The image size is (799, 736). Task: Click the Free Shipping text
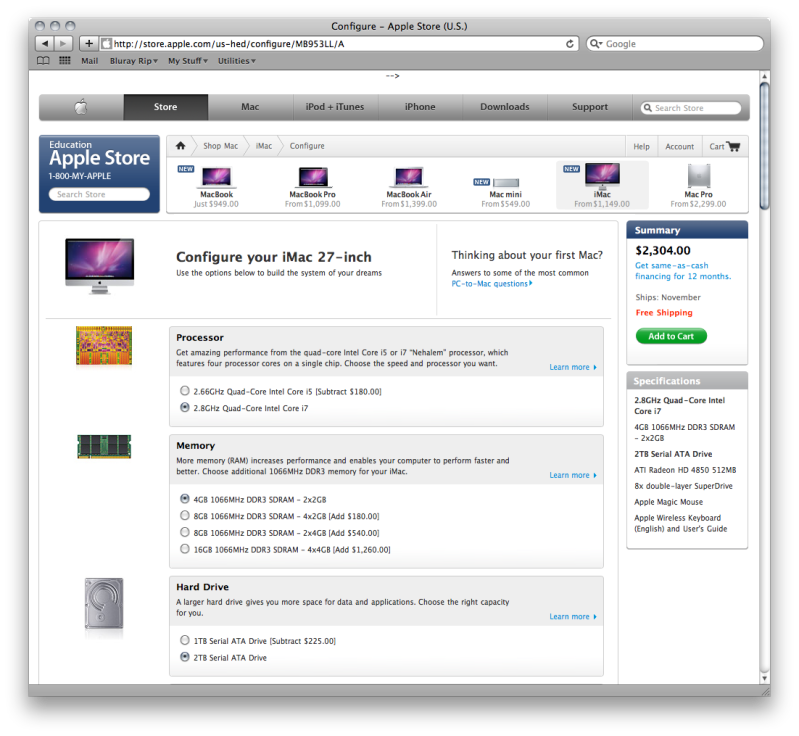664,312
